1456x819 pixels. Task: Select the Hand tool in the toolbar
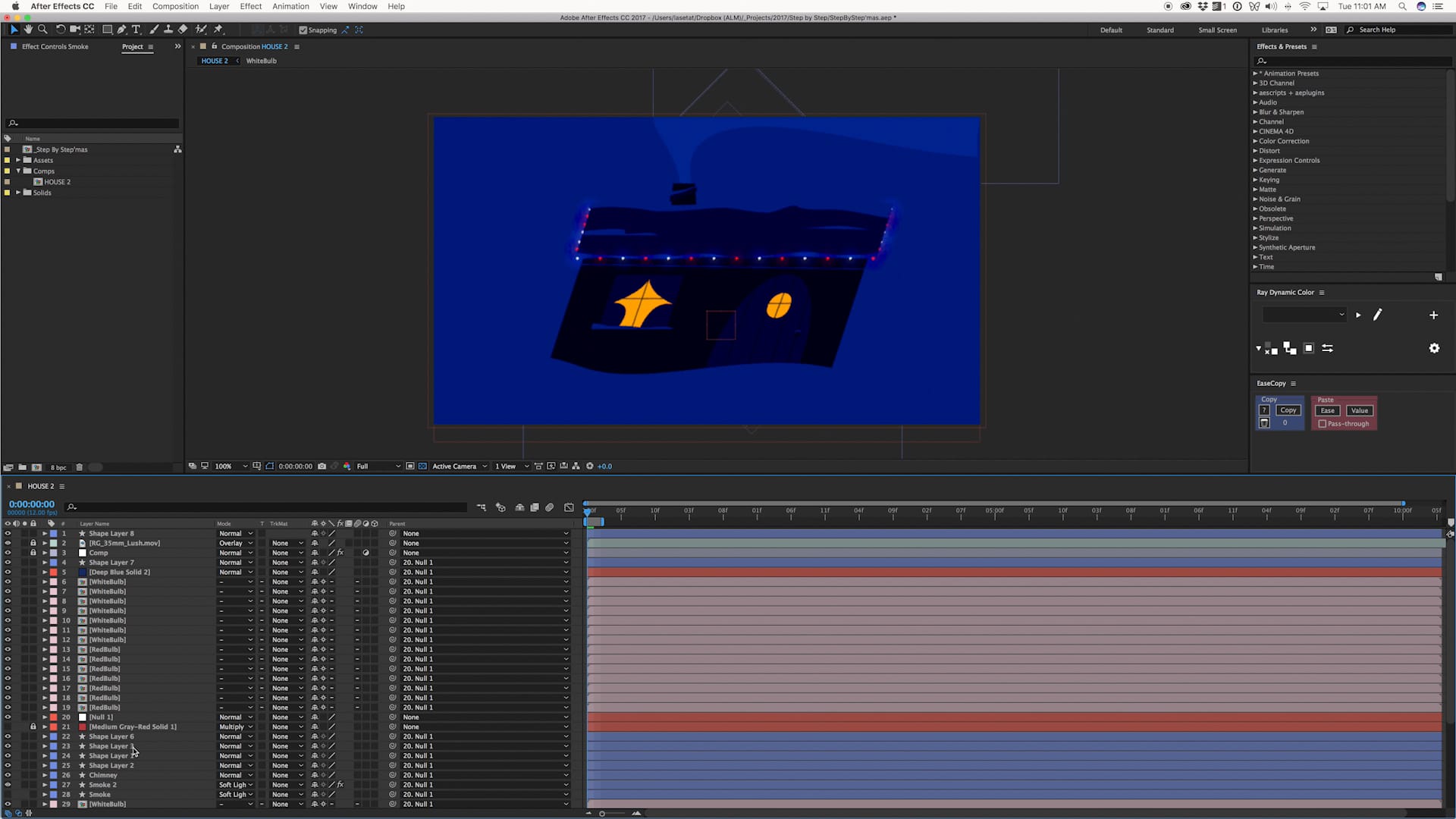[28, 30]
